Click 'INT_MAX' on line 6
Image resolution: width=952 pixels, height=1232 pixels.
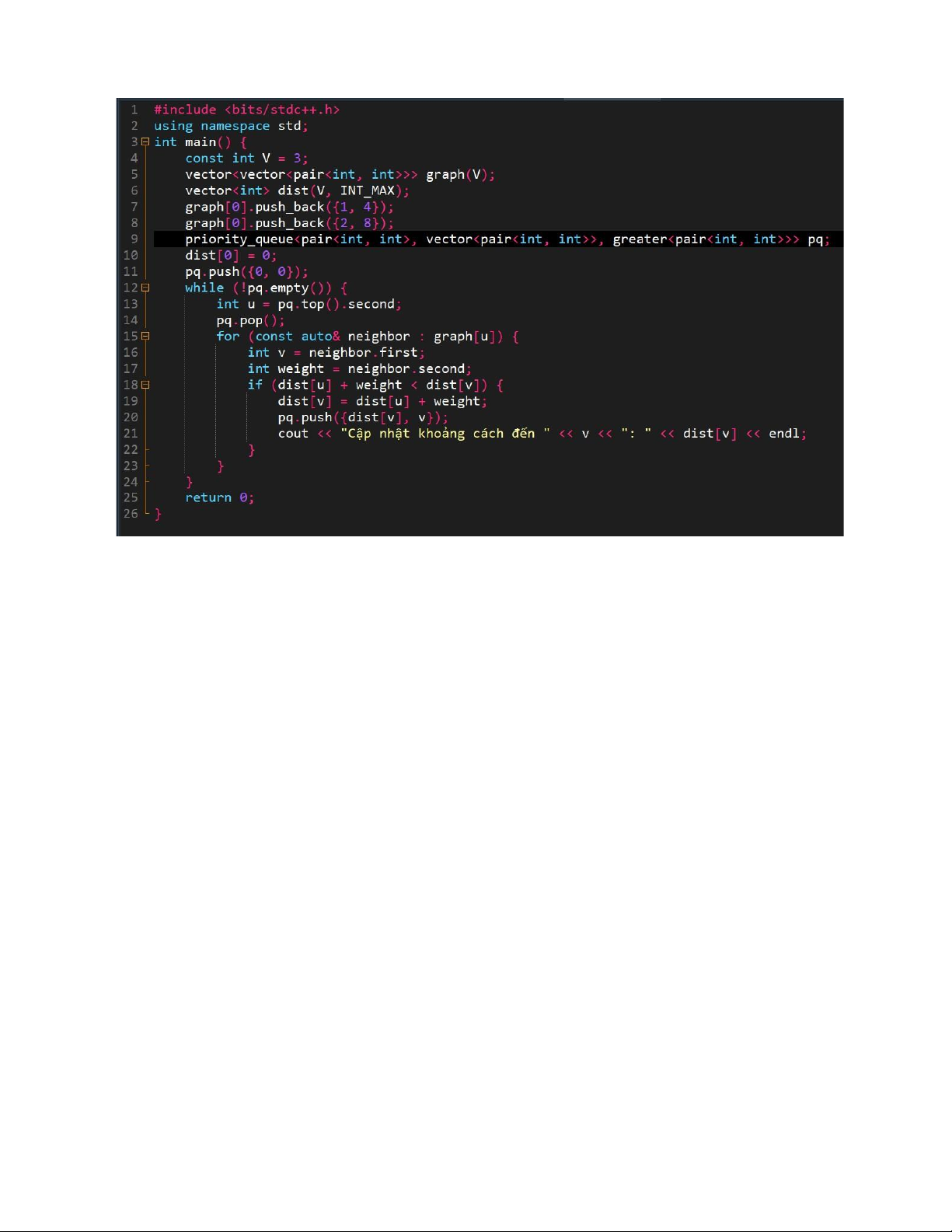pyautogui.click(x=368, y=191)
